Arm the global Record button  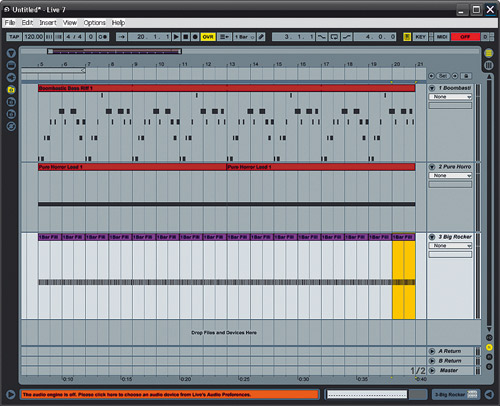pyautogui.click(x=195, y=37)
